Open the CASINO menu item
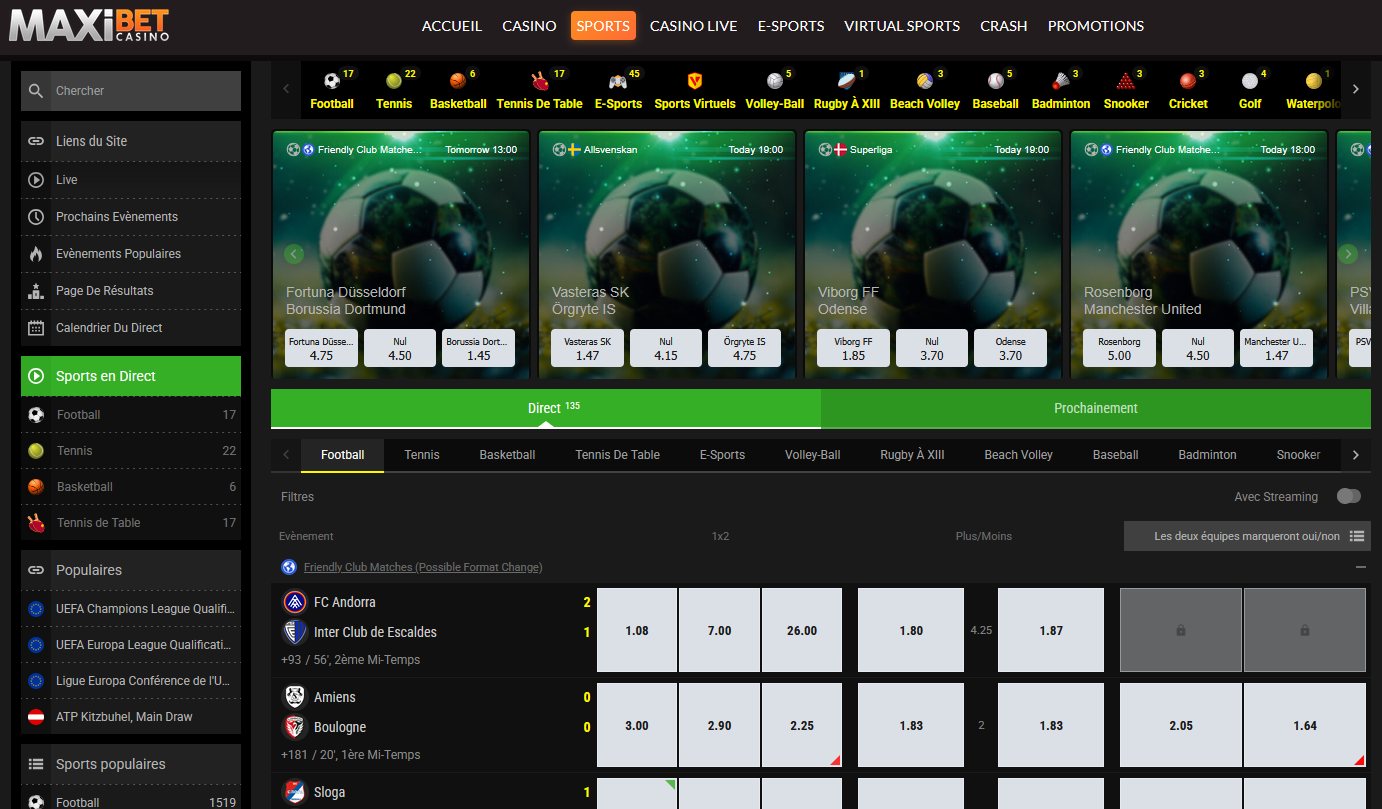 (529, 26)
